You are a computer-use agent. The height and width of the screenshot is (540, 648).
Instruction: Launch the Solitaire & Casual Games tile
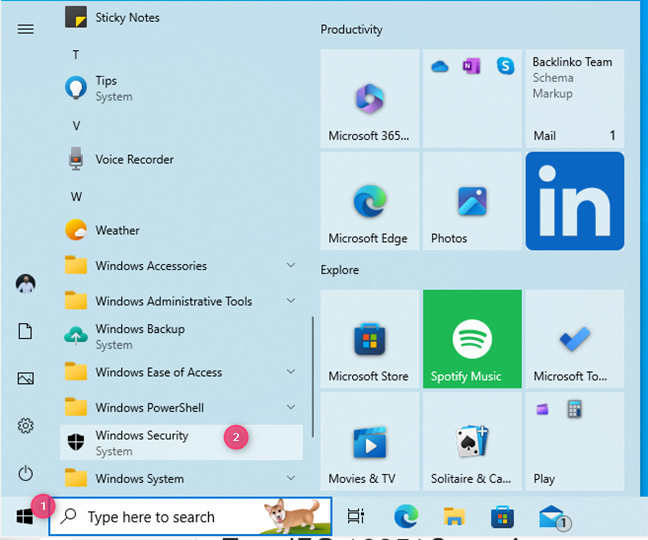(472, 441)
